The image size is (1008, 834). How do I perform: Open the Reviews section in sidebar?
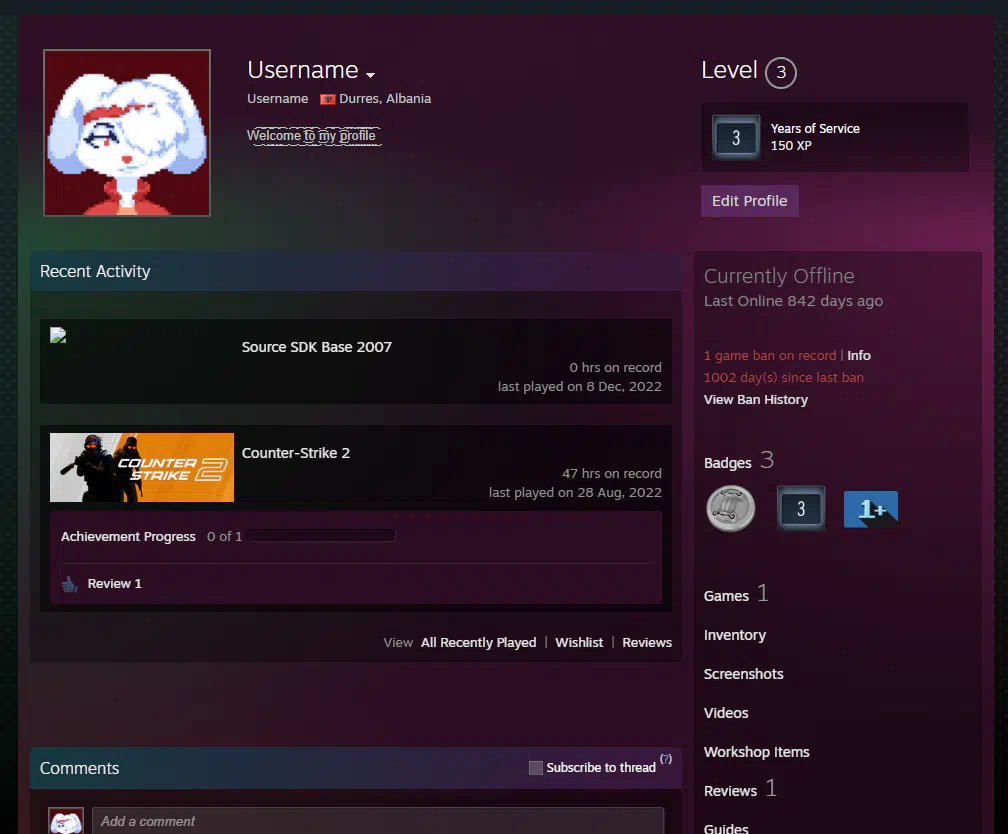730,791
